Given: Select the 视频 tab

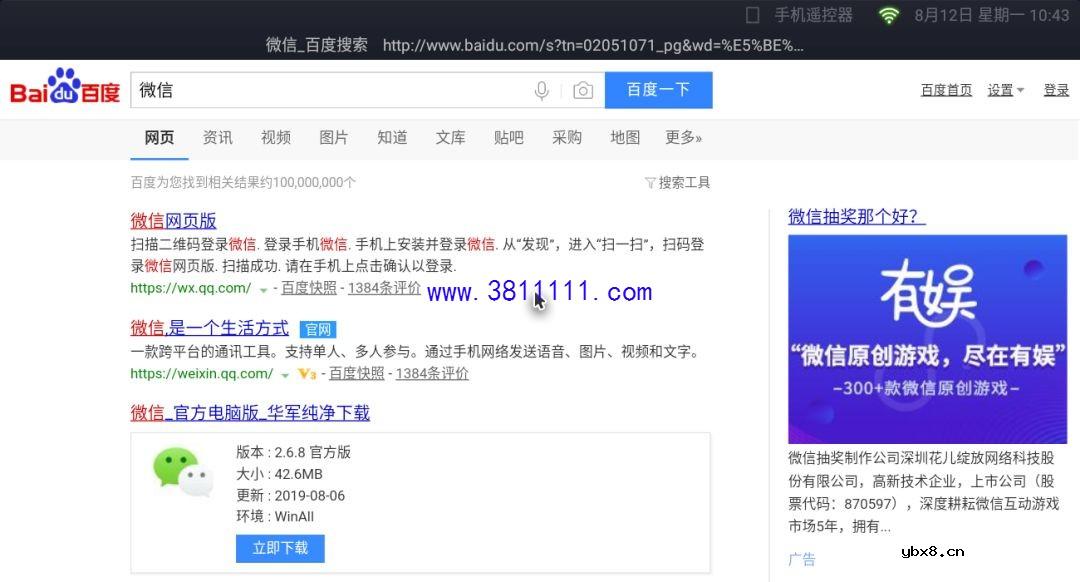Looking at the screenshot, I should point(275,138).
